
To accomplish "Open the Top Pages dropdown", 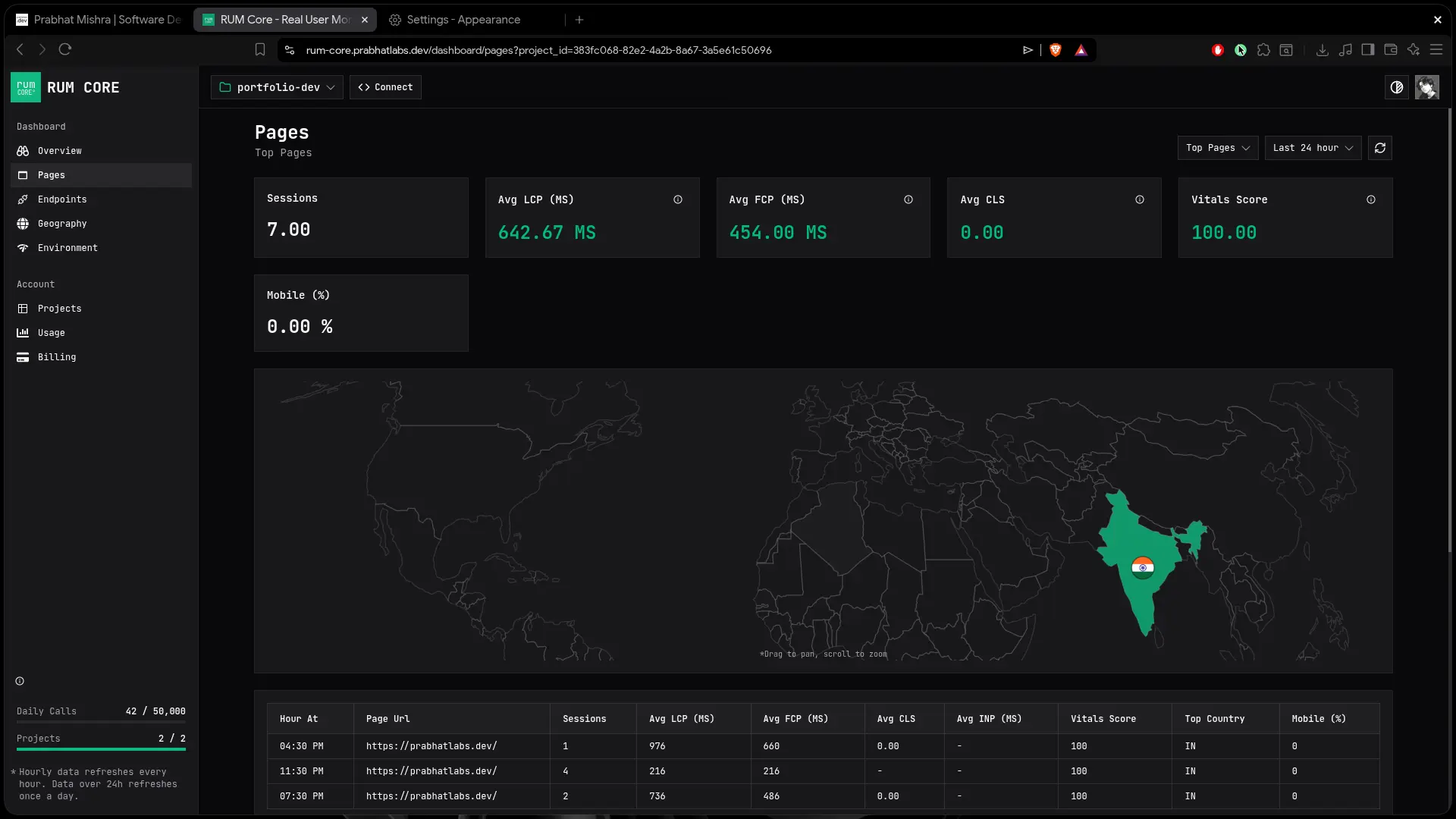I will tap(1217, 148).
